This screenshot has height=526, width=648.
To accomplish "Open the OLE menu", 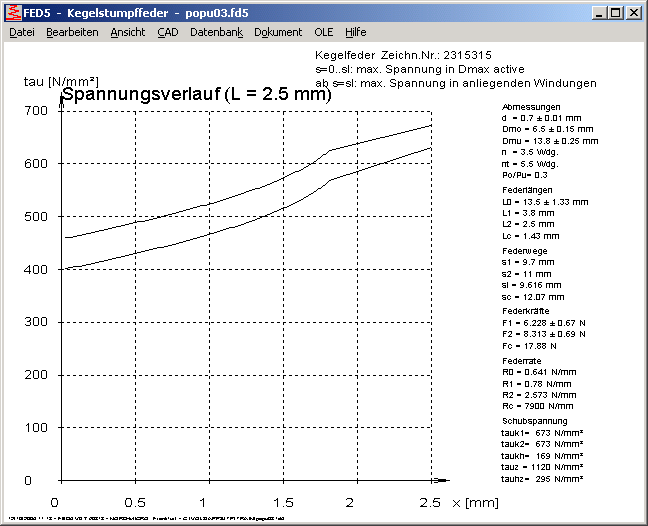I will 324,32.
